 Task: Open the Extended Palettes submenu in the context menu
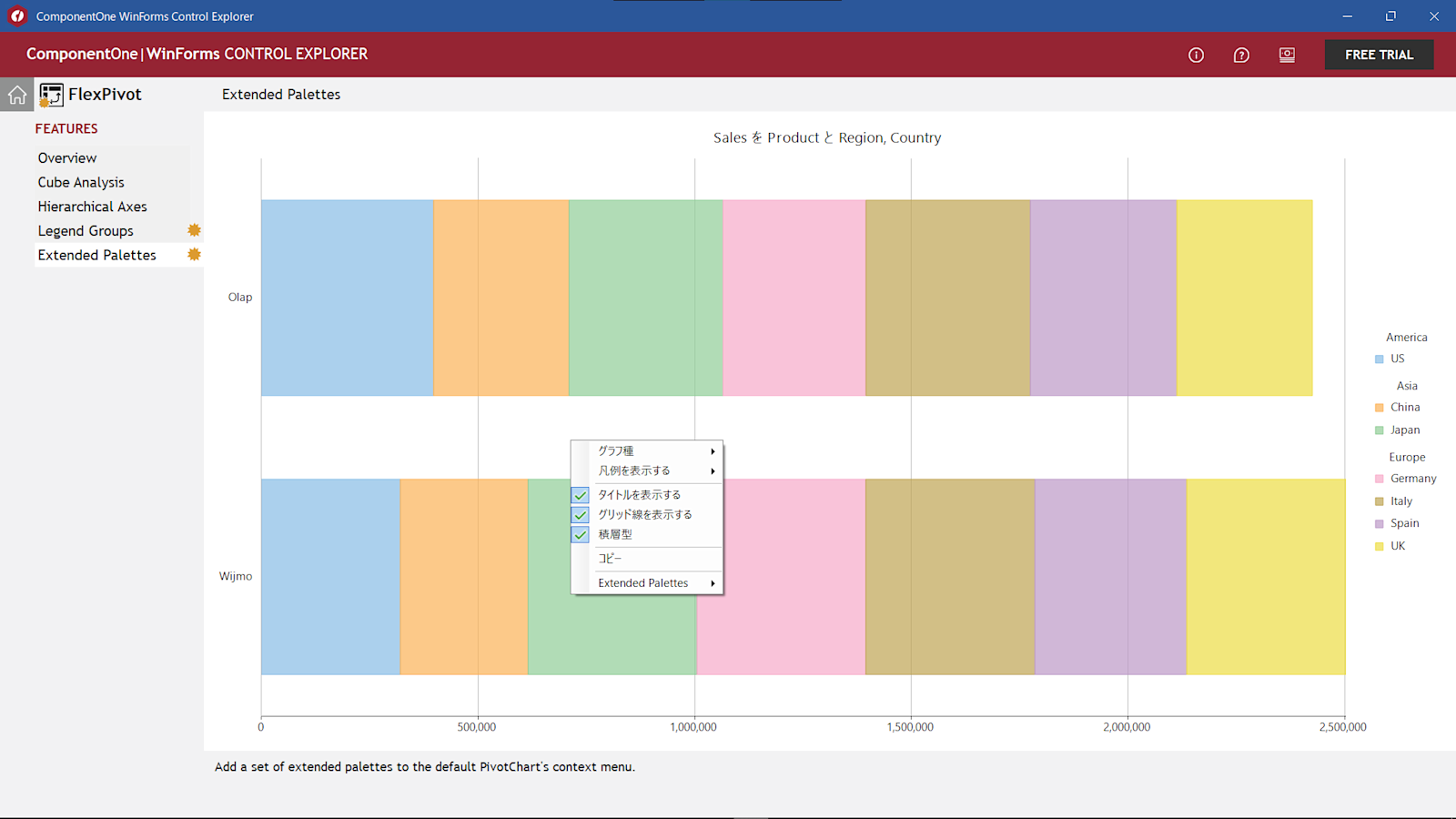(x=647, y=583)
